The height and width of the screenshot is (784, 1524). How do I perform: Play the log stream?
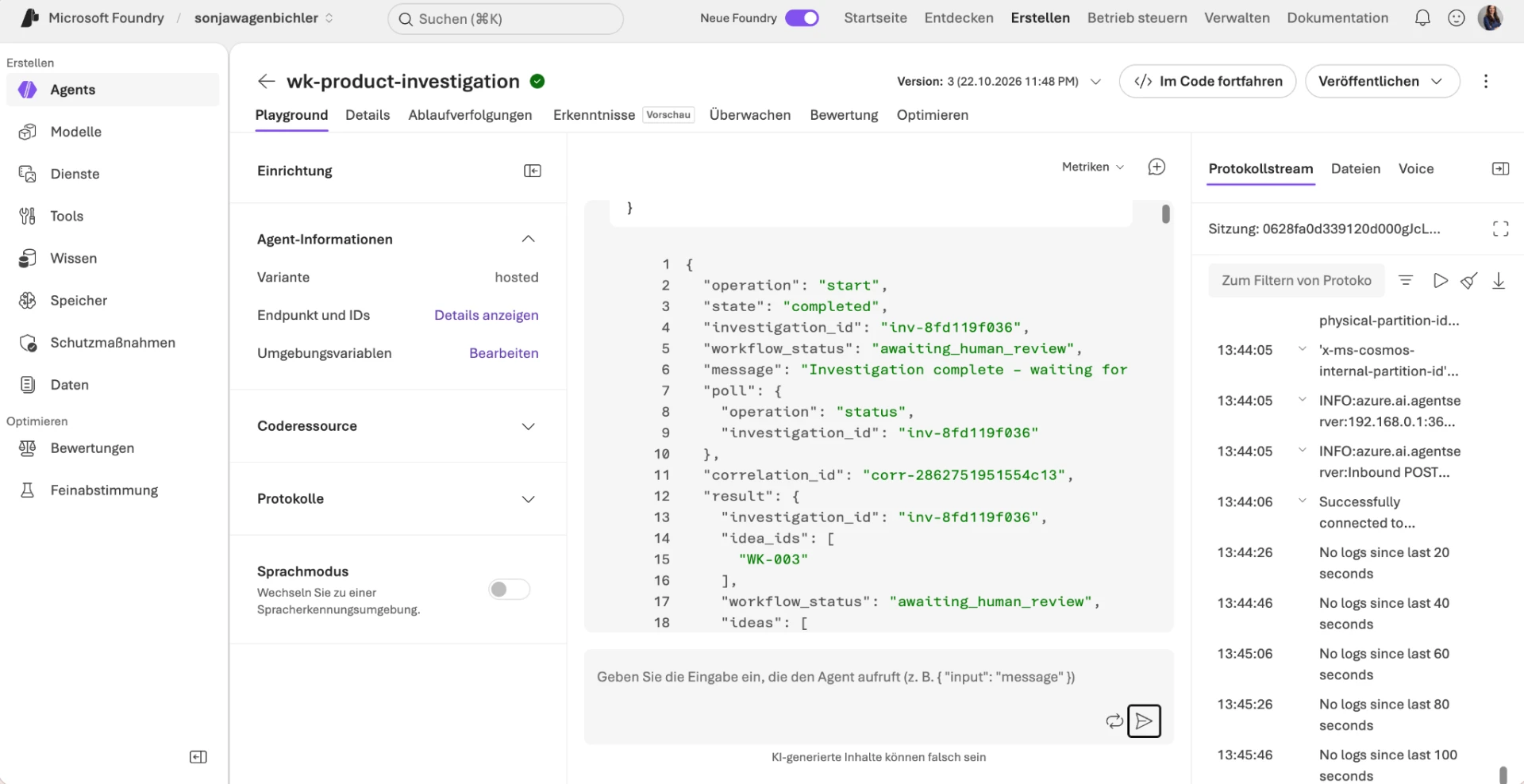(x=1440, y=280)
